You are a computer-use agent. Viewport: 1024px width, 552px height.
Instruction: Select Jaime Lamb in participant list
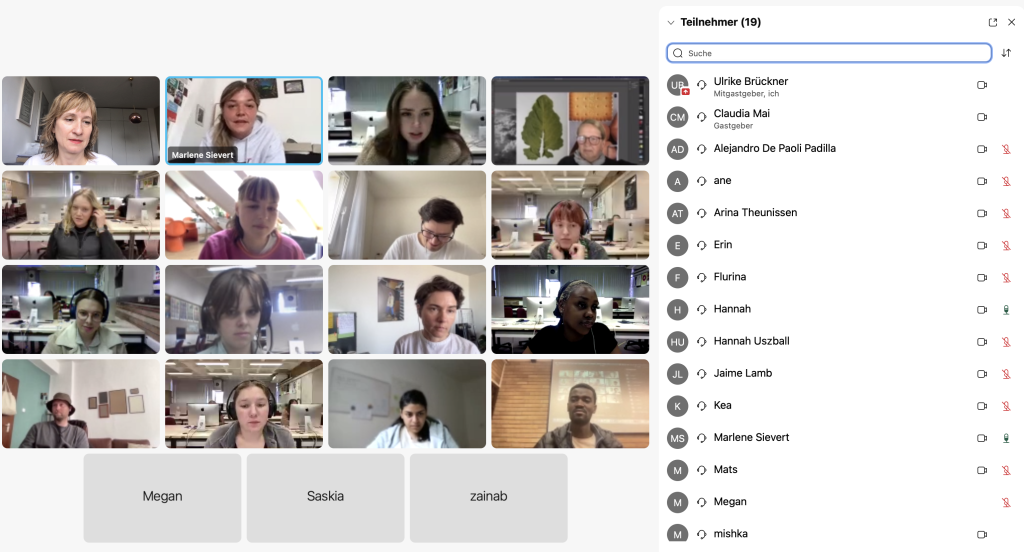click(841, 374)
